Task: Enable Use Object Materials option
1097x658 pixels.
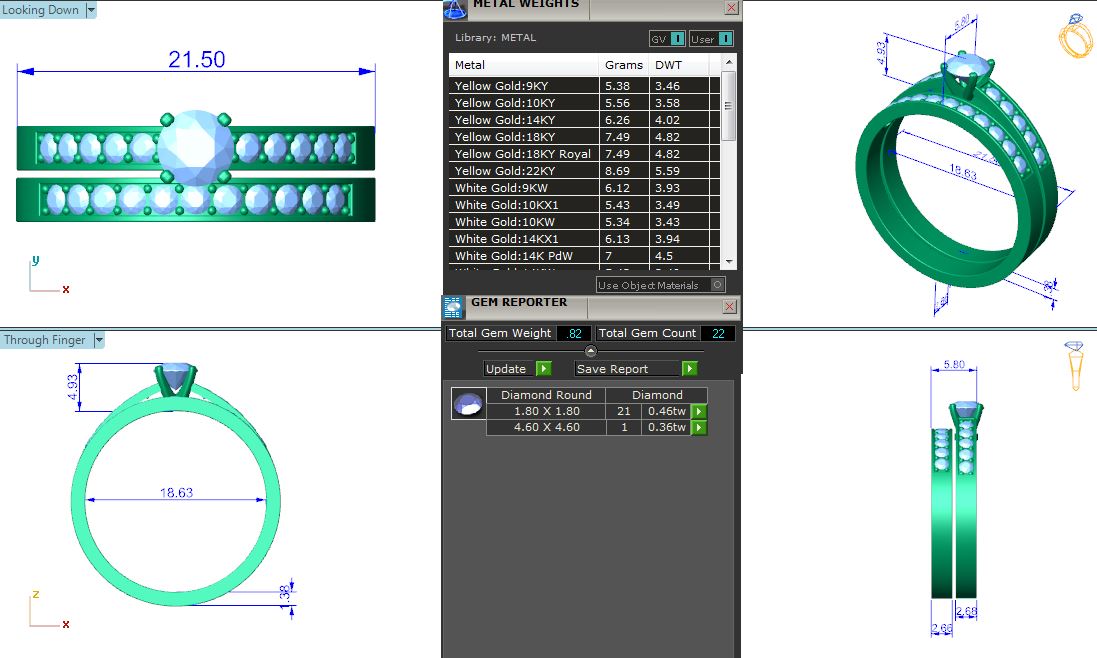Action: click(x=716, y=285)
